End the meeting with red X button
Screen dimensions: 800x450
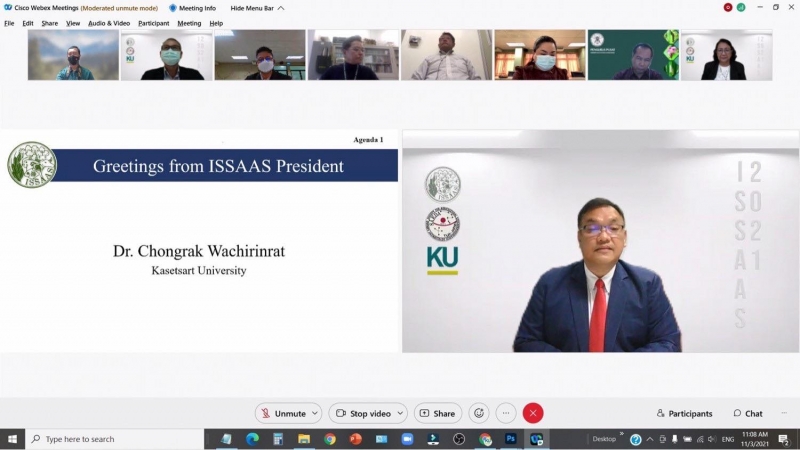click(x=533, y=413)
